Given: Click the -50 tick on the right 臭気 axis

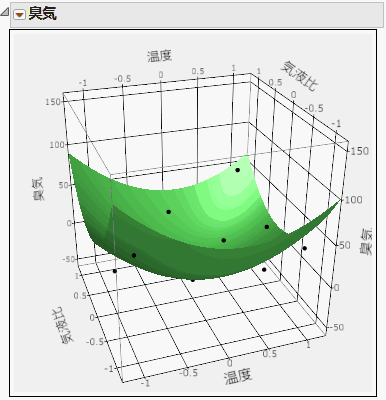Looking at the screenshot, I should (x=335, y=327).
